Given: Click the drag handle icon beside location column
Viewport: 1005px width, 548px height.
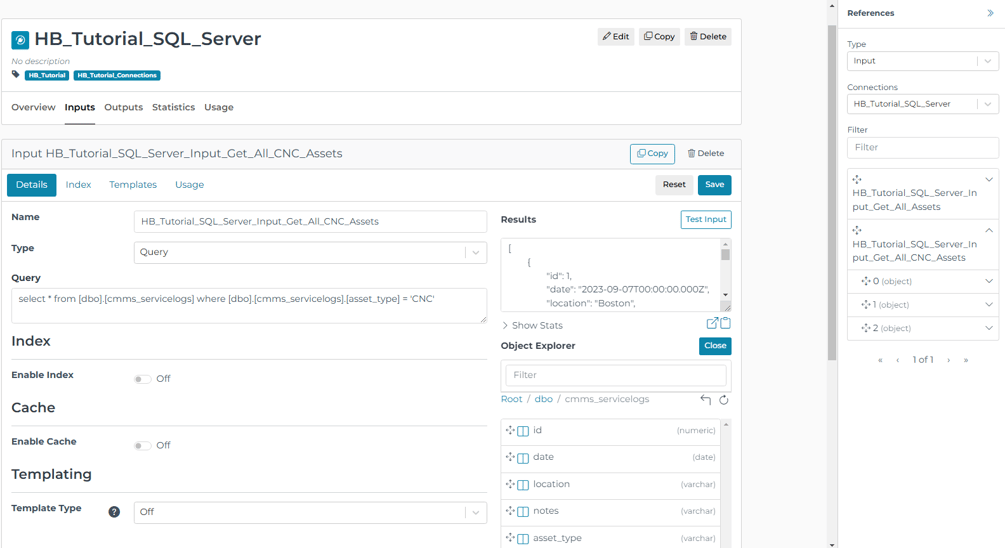Looking at the screenshot, I should (510, 484).
